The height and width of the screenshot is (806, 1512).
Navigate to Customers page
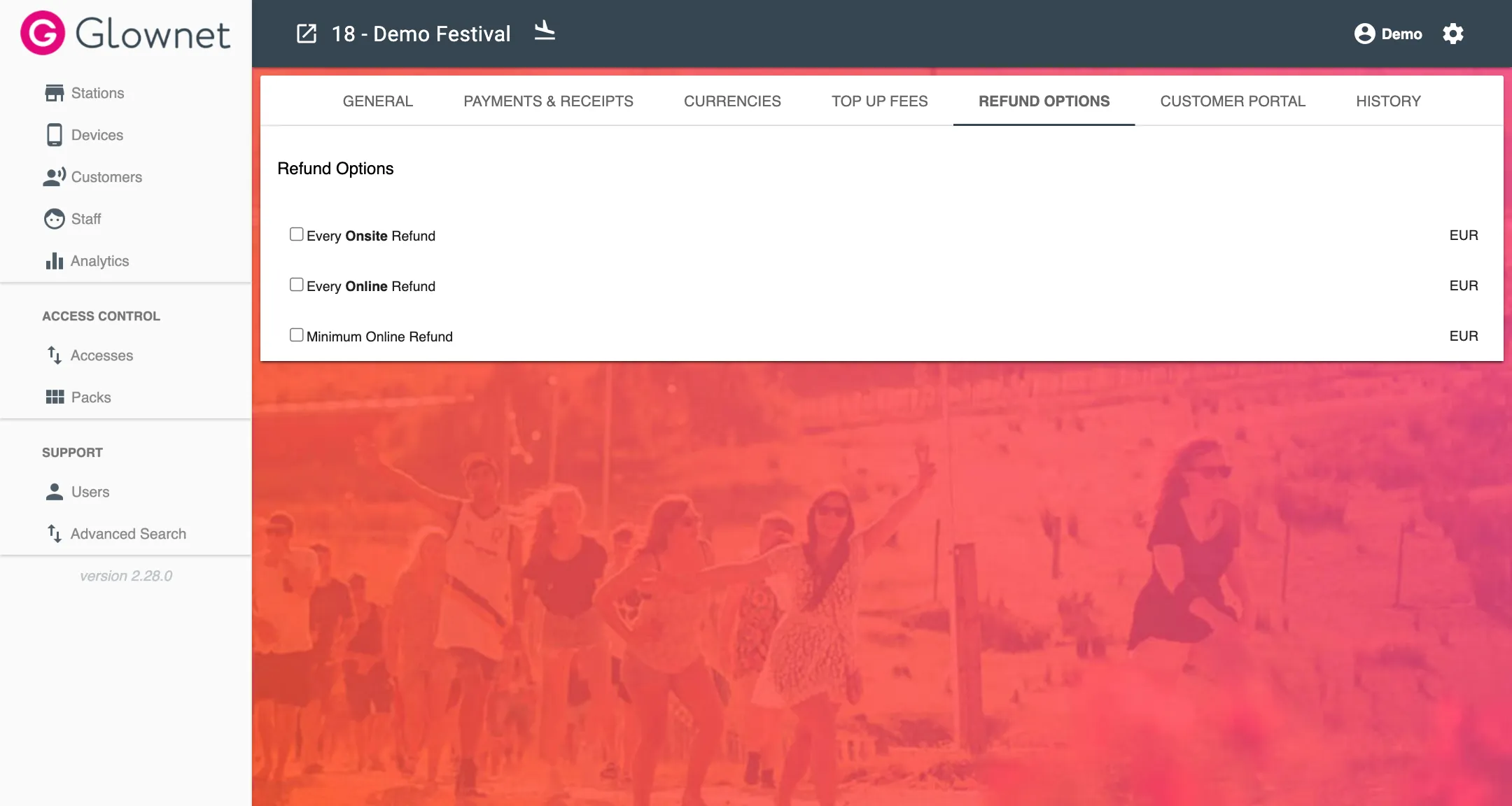(106, 177)
